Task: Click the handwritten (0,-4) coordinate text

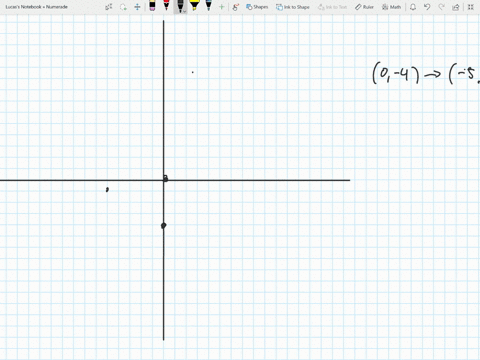Action: click(x=396, y=73)
